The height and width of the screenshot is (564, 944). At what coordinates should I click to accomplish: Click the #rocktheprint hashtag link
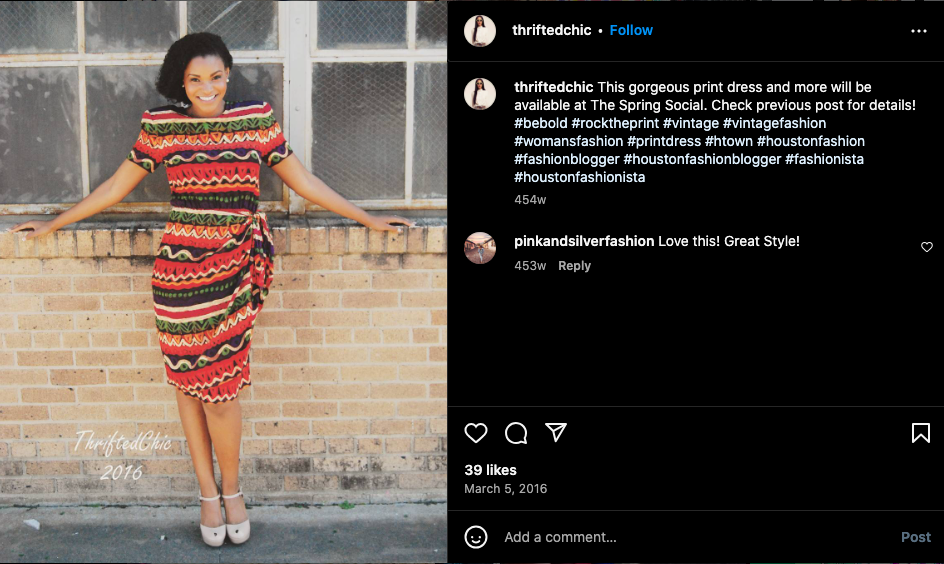[x=615, y=123]
